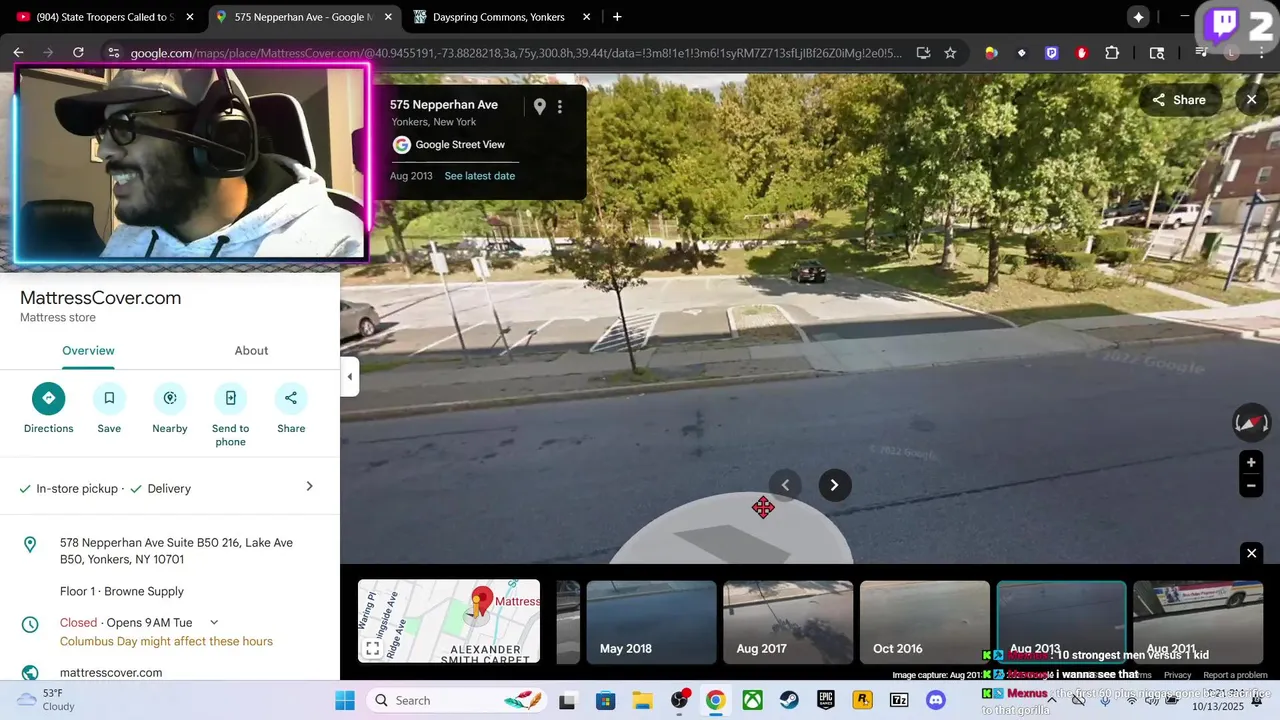Go to next Street View position arrow
Image resolution: width=1280 pixels, height=720 pixels.
coord(835,485)
